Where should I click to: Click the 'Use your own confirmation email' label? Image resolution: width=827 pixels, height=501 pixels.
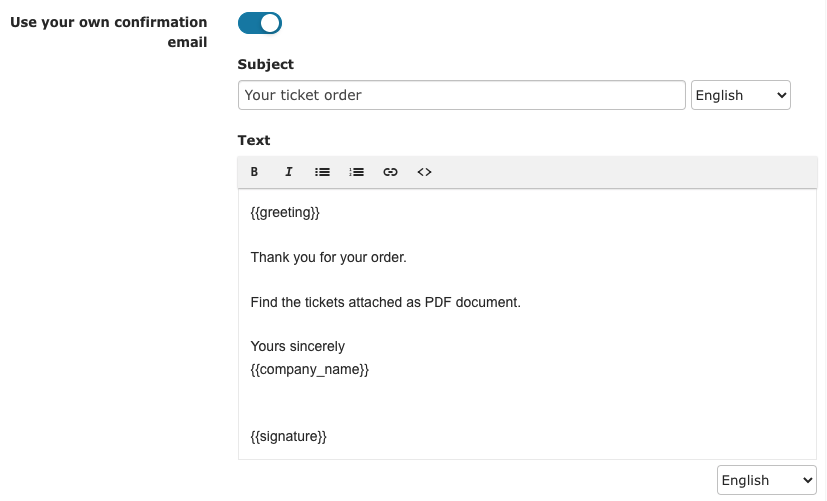[109, 32]
